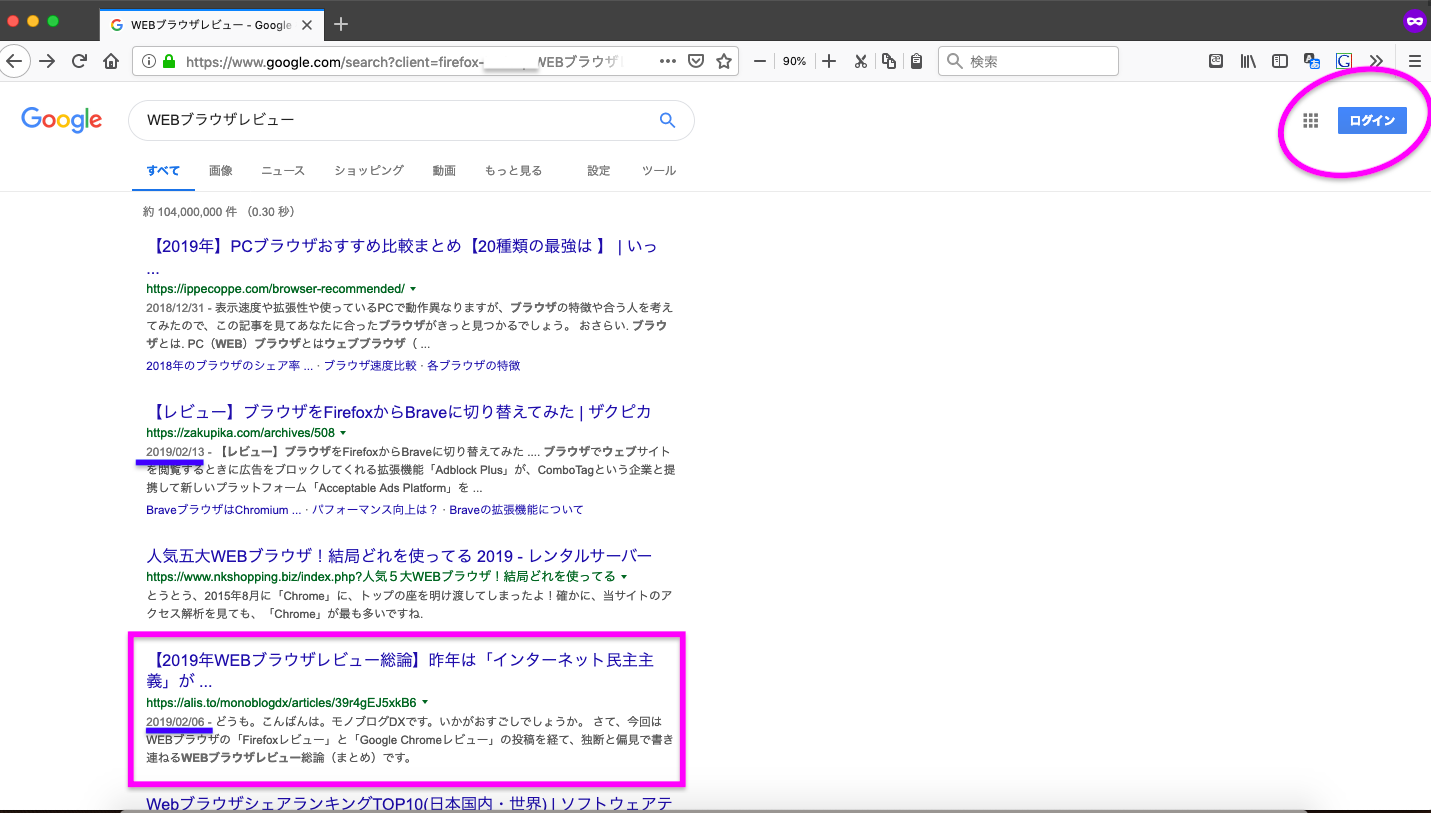Open the Google apps grid
The image size is (1431, 813).
coord(1310,121)
